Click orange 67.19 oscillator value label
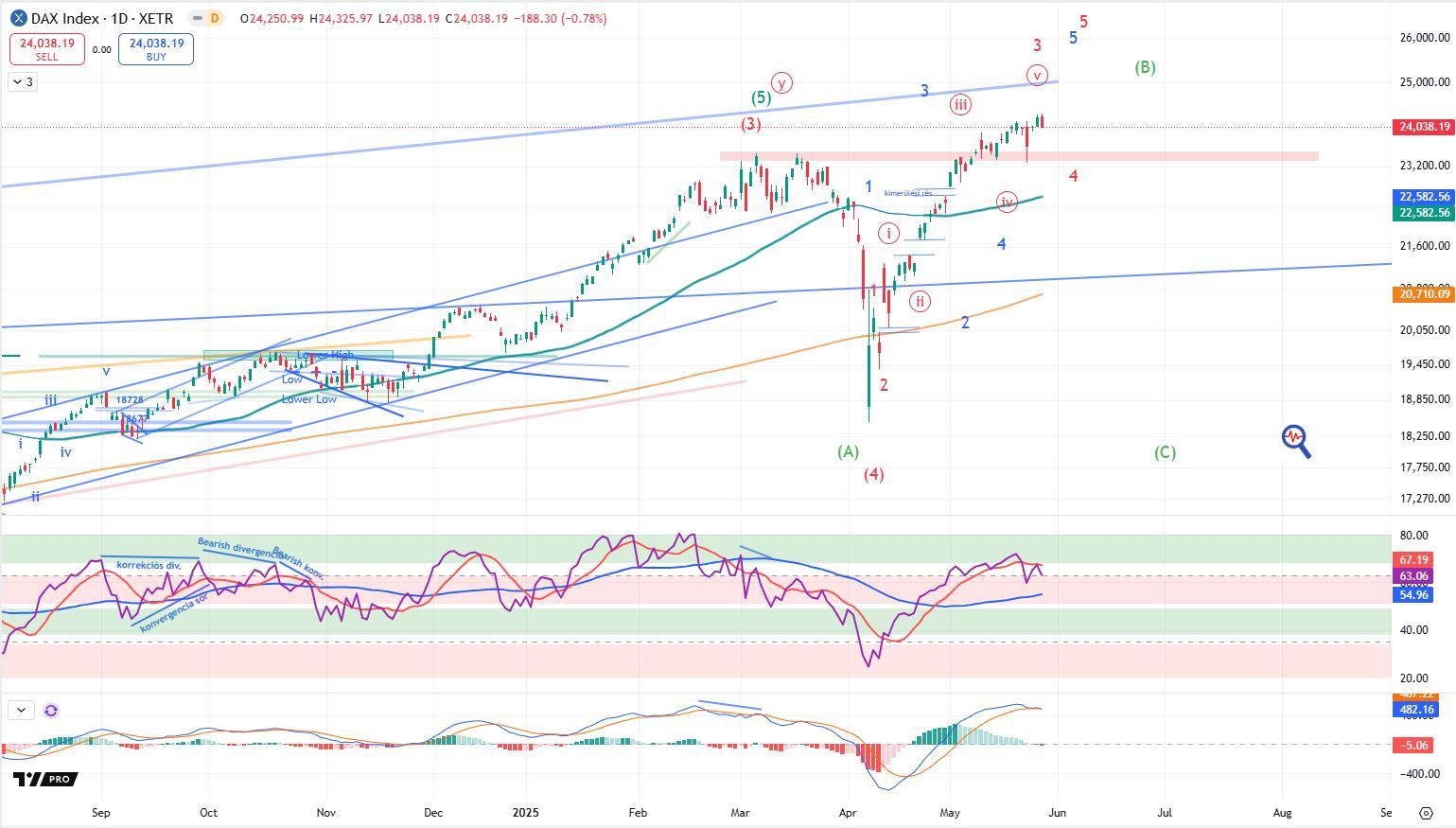The width and height of the screenshot is (1456, 828). pos(1413,560)
